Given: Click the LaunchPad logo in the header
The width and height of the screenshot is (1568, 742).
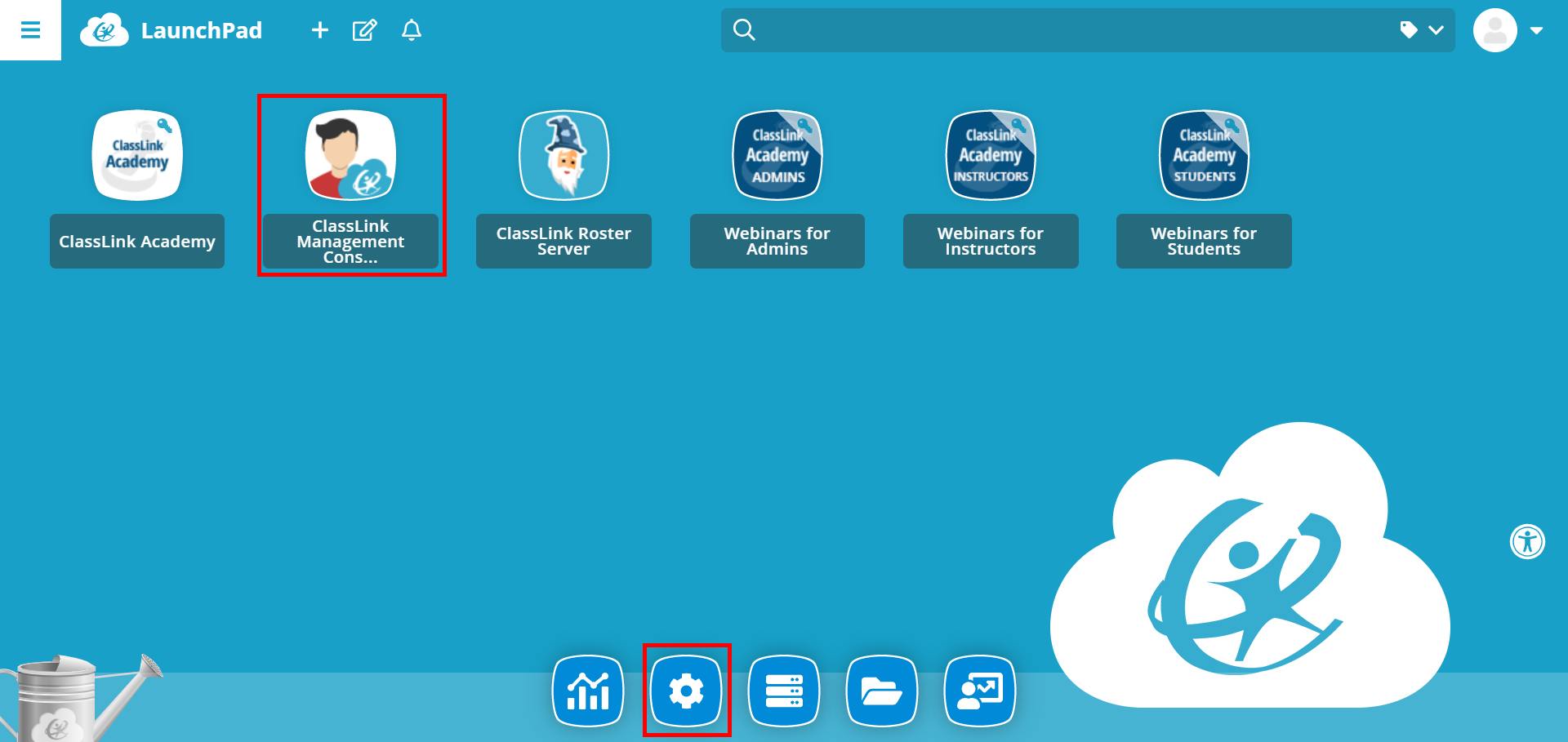Looking at the screenshot, I should pyautogui.click(x=105, y=29).
